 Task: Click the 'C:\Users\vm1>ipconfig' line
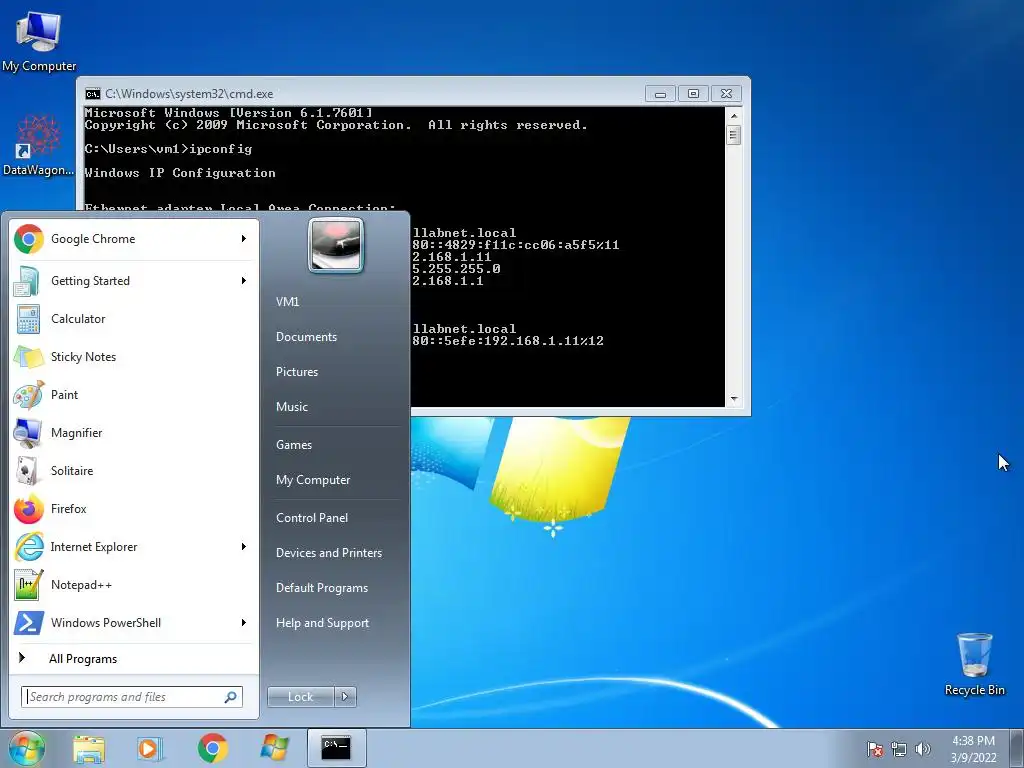point(168,149)
